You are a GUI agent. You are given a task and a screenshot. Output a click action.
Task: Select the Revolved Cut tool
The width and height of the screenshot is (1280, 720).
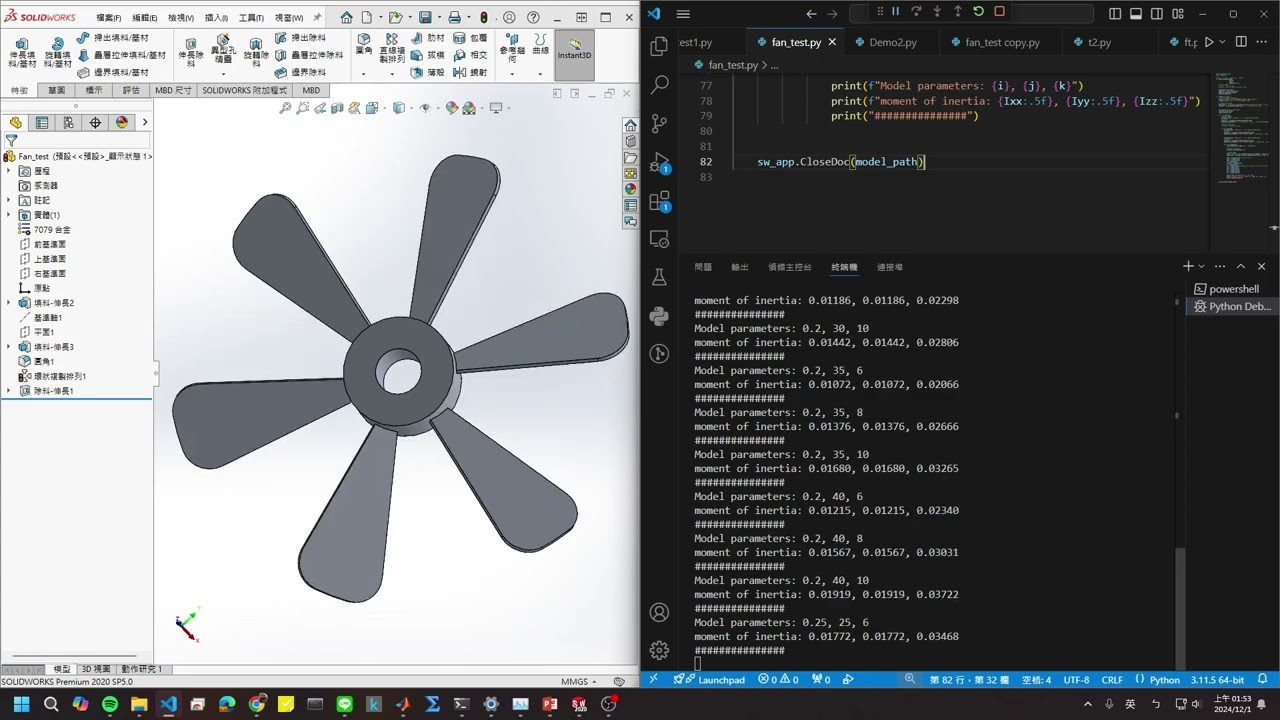256,50
